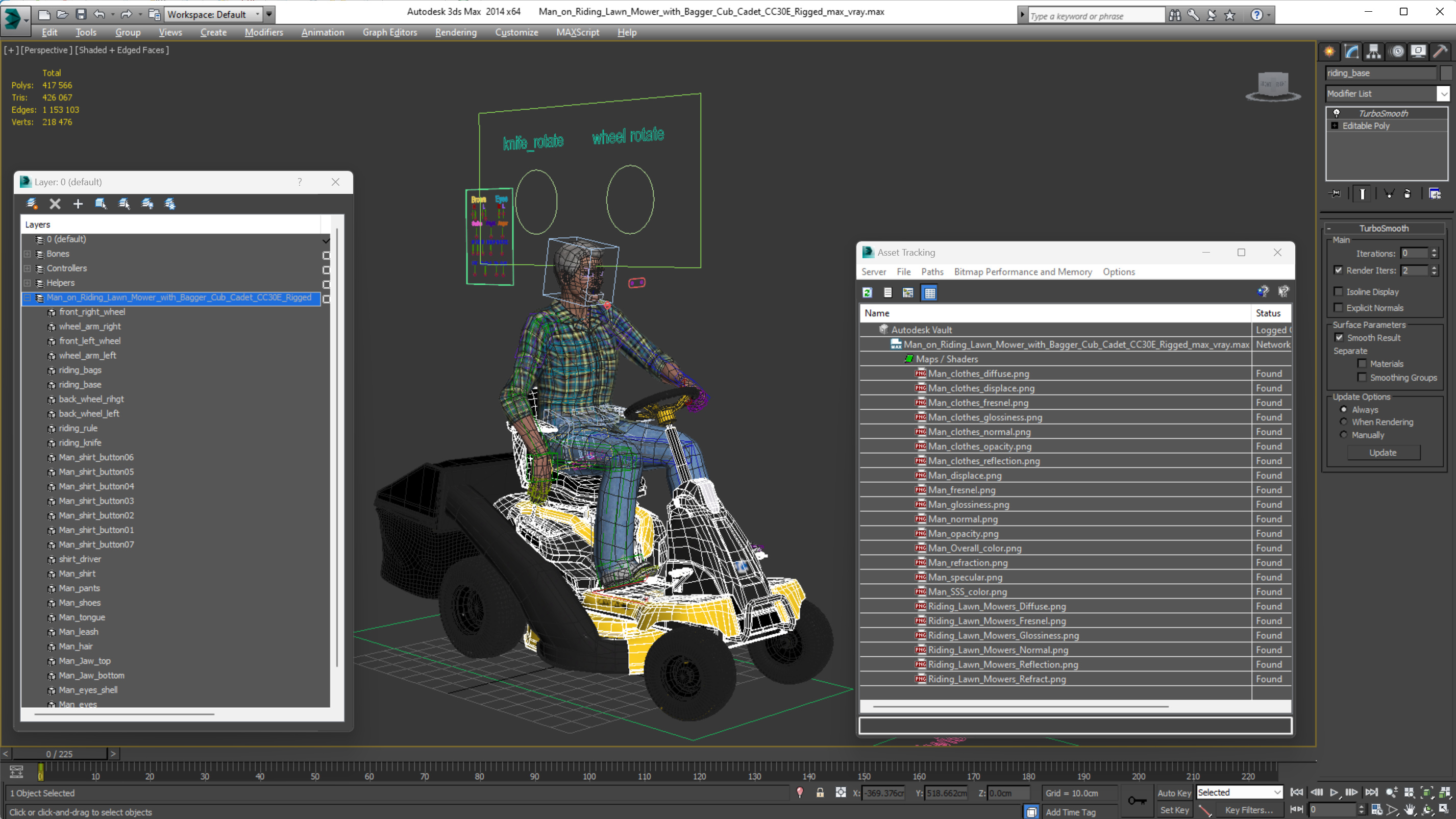The height and width of the screenshot is (819, 1456).
Task: Open Bitmap Performance and Memory menu
Action: 1023,272
